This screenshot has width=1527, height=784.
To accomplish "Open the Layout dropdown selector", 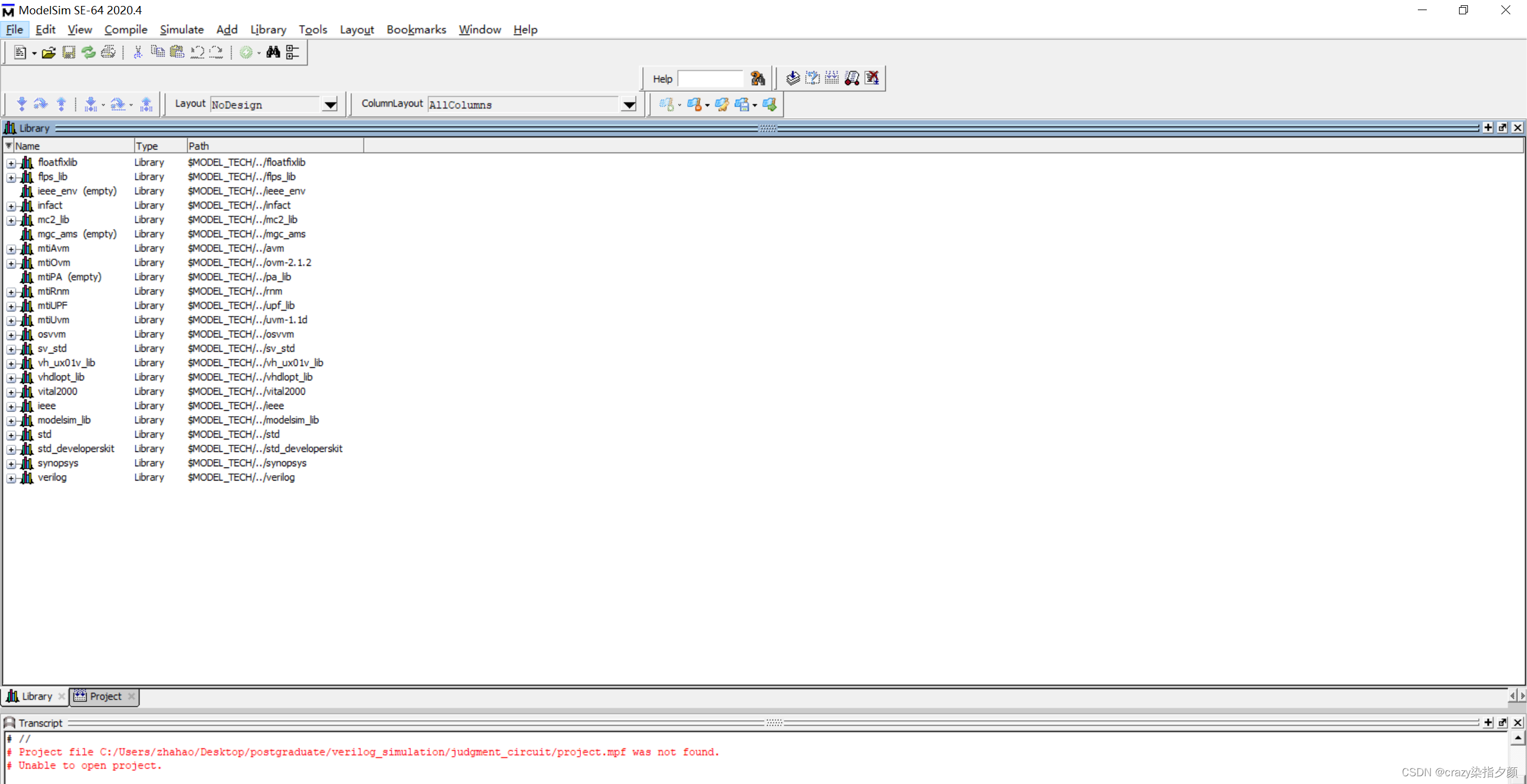I will (330, 104).
